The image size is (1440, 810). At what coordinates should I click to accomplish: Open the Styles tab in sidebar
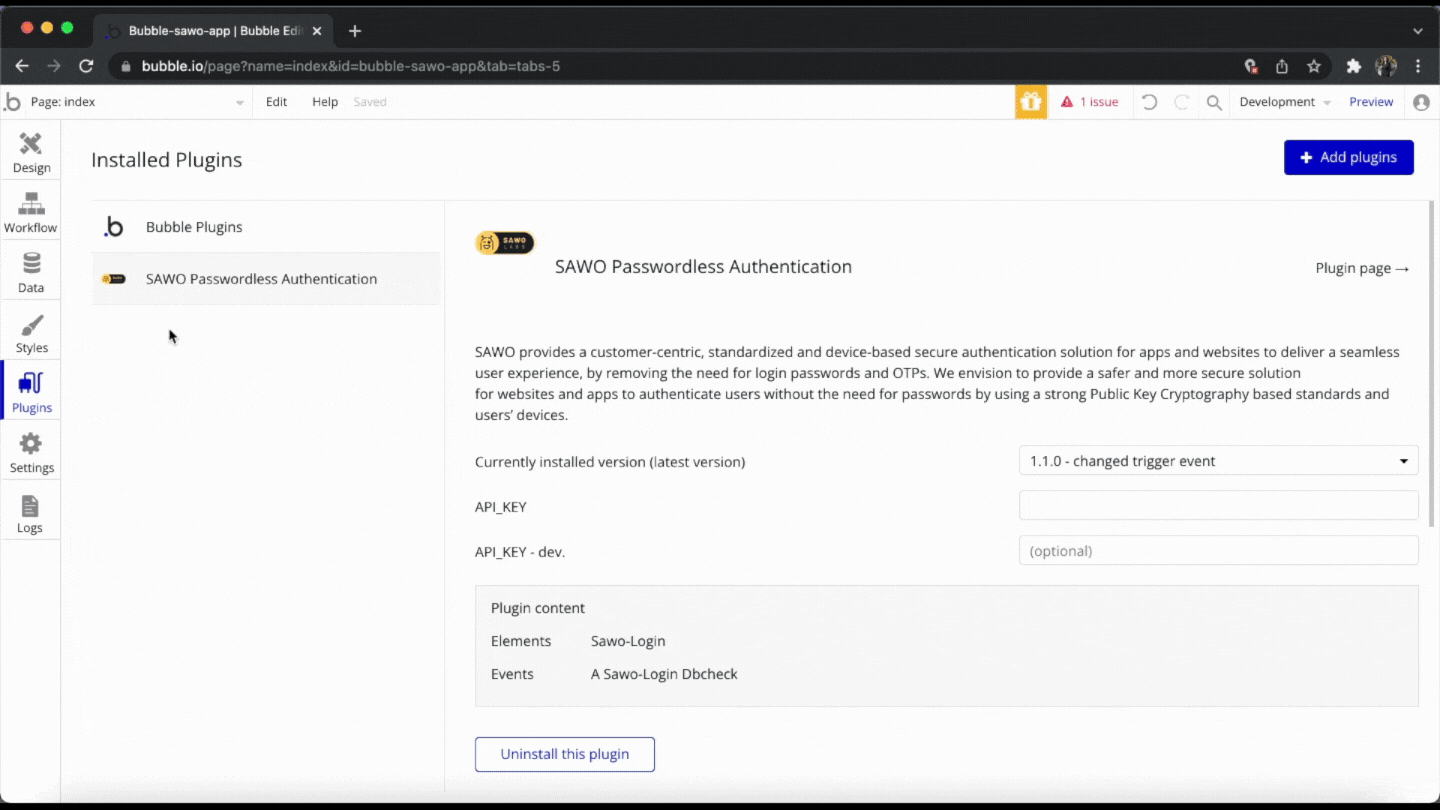31,333
